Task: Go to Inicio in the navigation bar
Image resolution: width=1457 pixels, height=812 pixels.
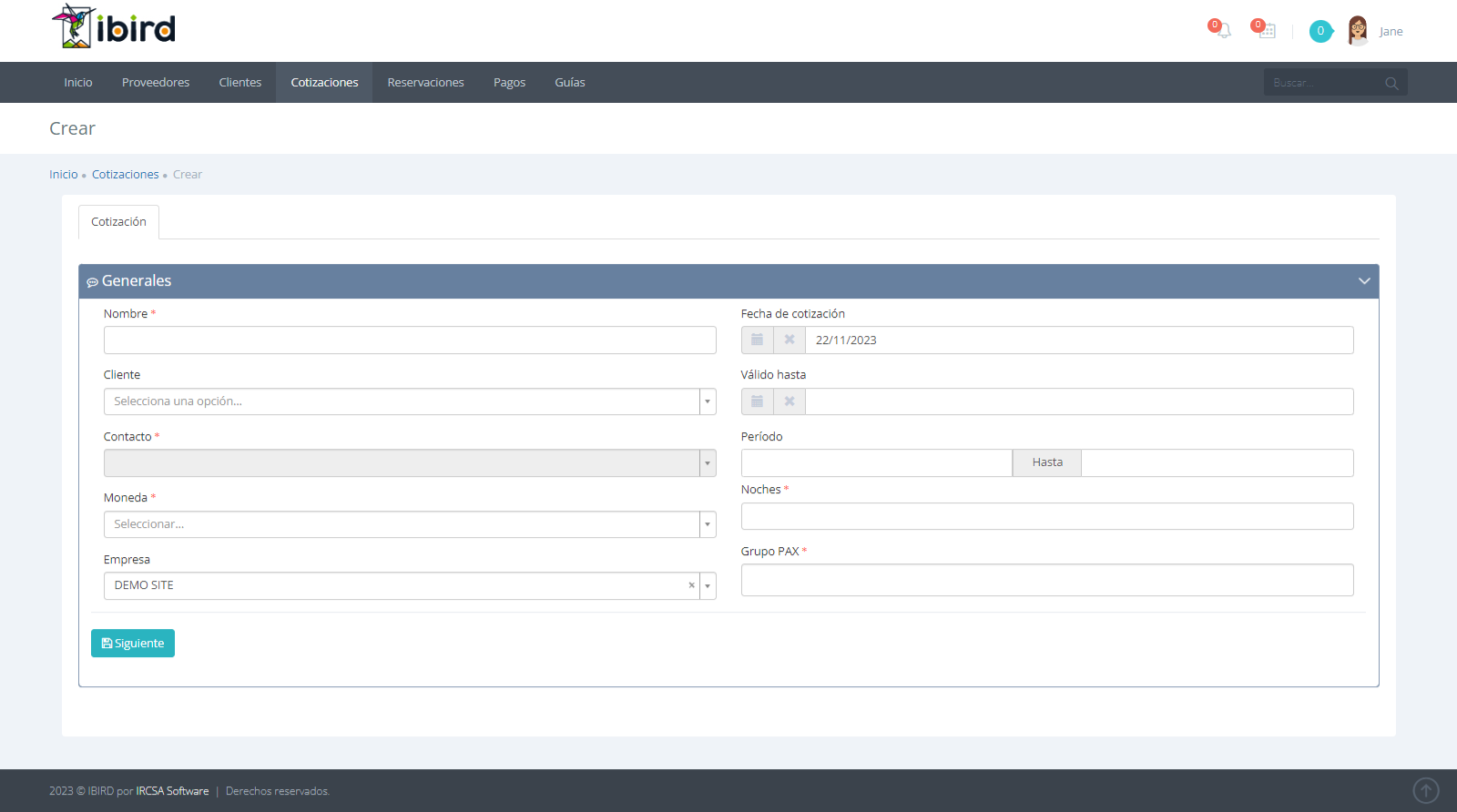Action: 78,83
